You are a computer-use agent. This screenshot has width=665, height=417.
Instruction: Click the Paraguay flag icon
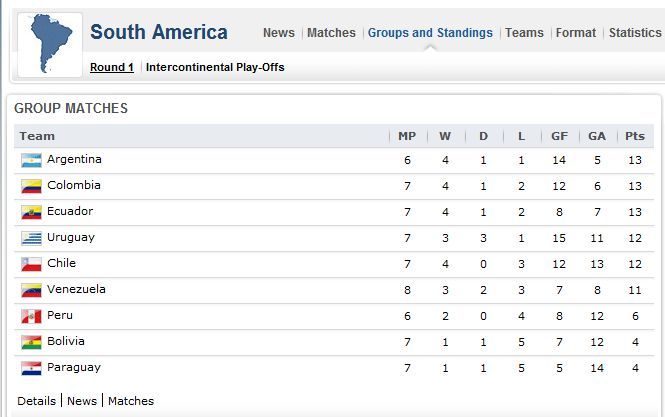pyautogui.click(x=31, y=368)
